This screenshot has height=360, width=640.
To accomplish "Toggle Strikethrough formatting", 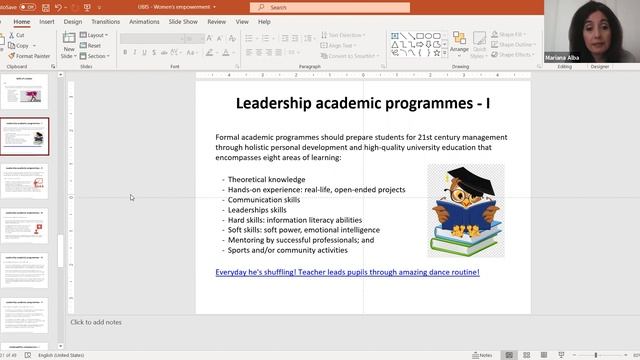I will pyautogui.click(x=164, y=52).
